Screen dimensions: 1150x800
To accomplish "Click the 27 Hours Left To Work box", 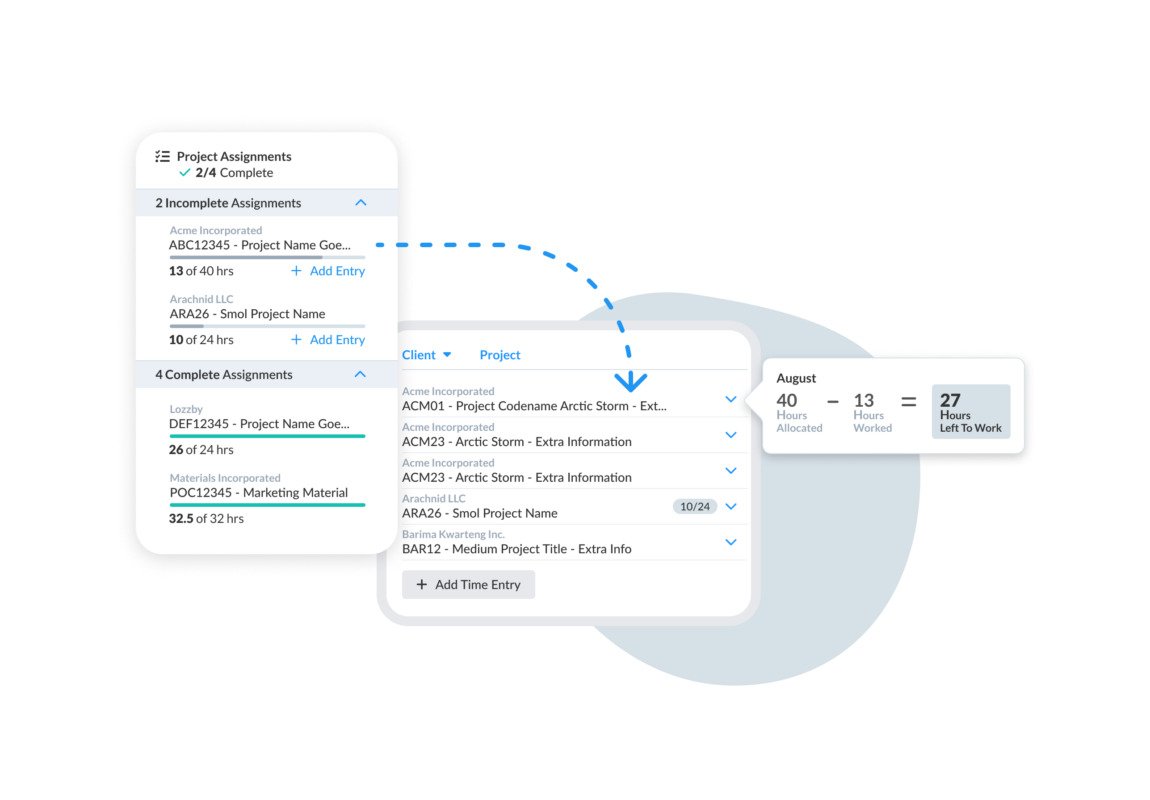I will [x=970, y=412].
